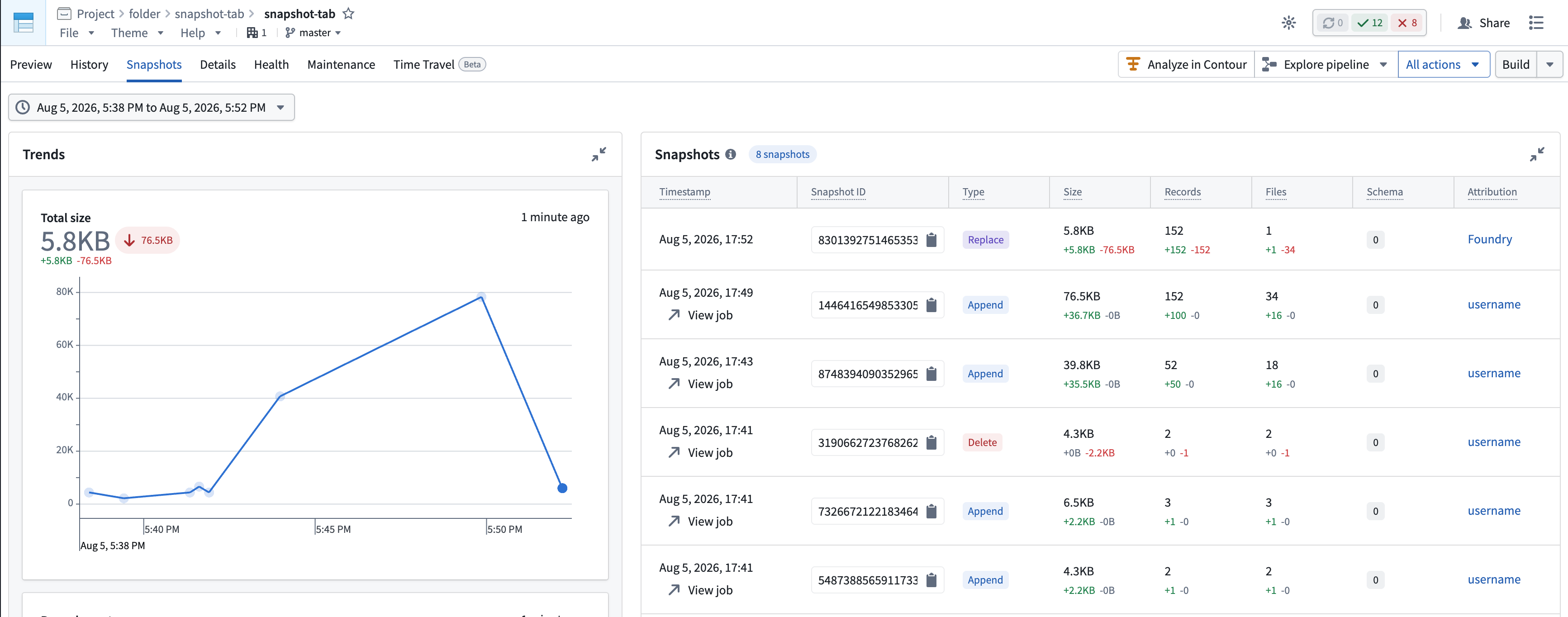Open the Help menu
The image size is (1568, 617).
(x=200, y=33)
